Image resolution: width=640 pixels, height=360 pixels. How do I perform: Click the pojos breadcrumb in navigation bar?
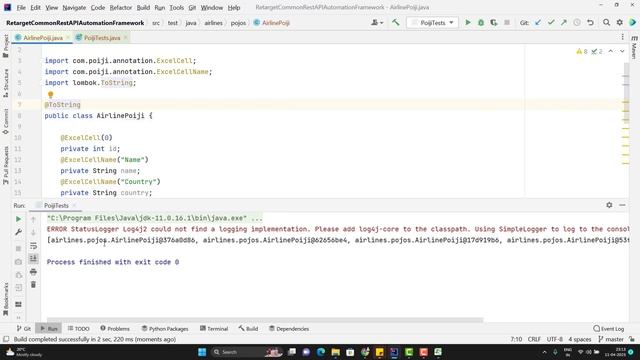coord(238,23)
